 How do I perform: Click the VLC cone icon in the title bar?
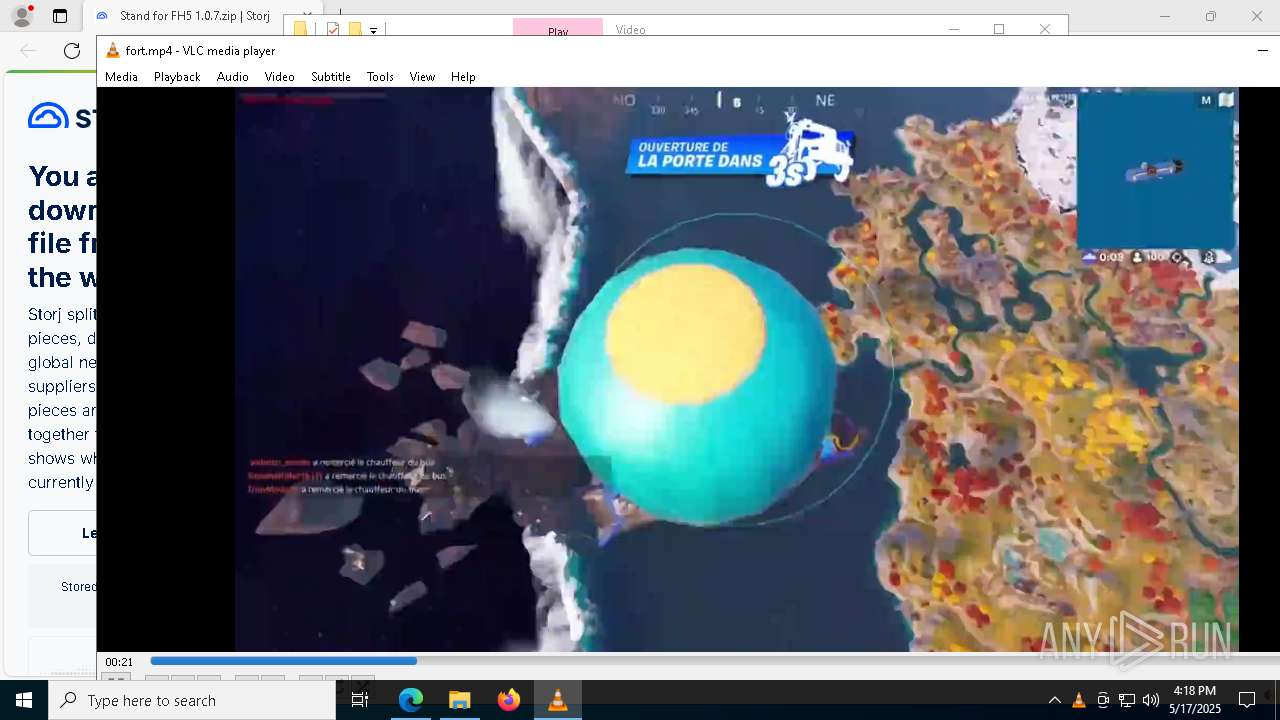(x=113, y=50)
